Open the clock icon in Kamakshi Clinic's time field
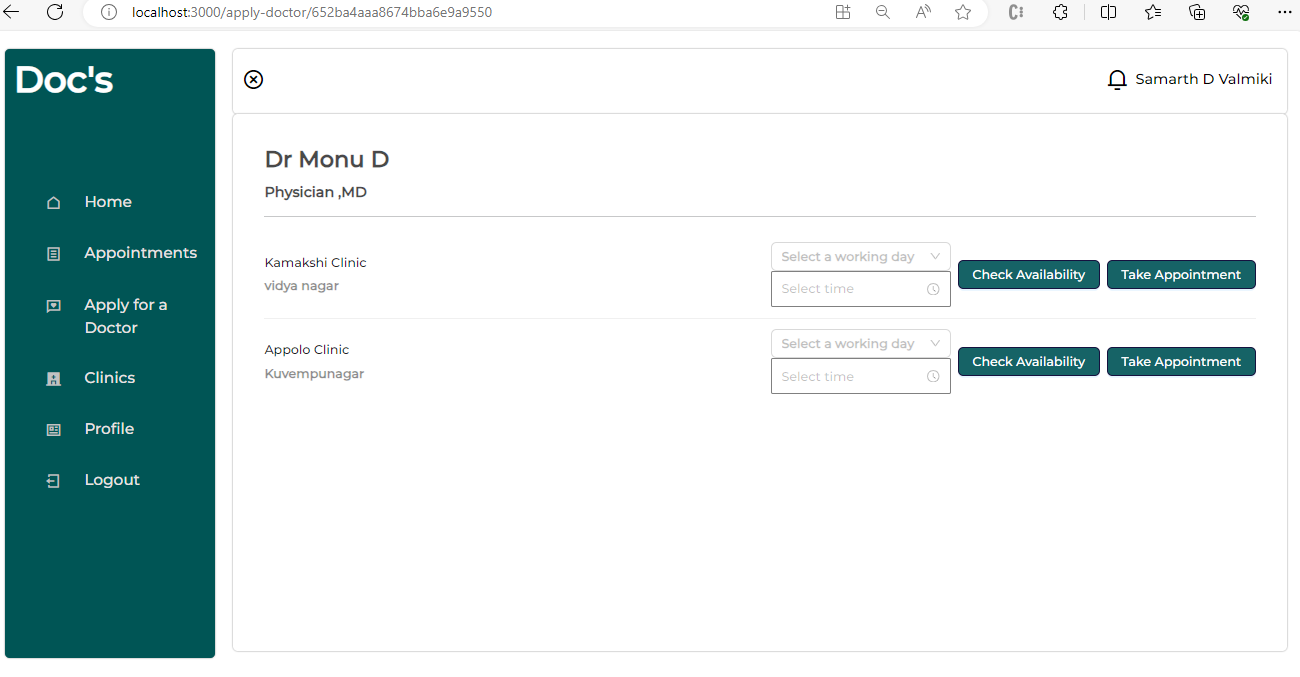Screen dimensions: 1300x677 934,289
